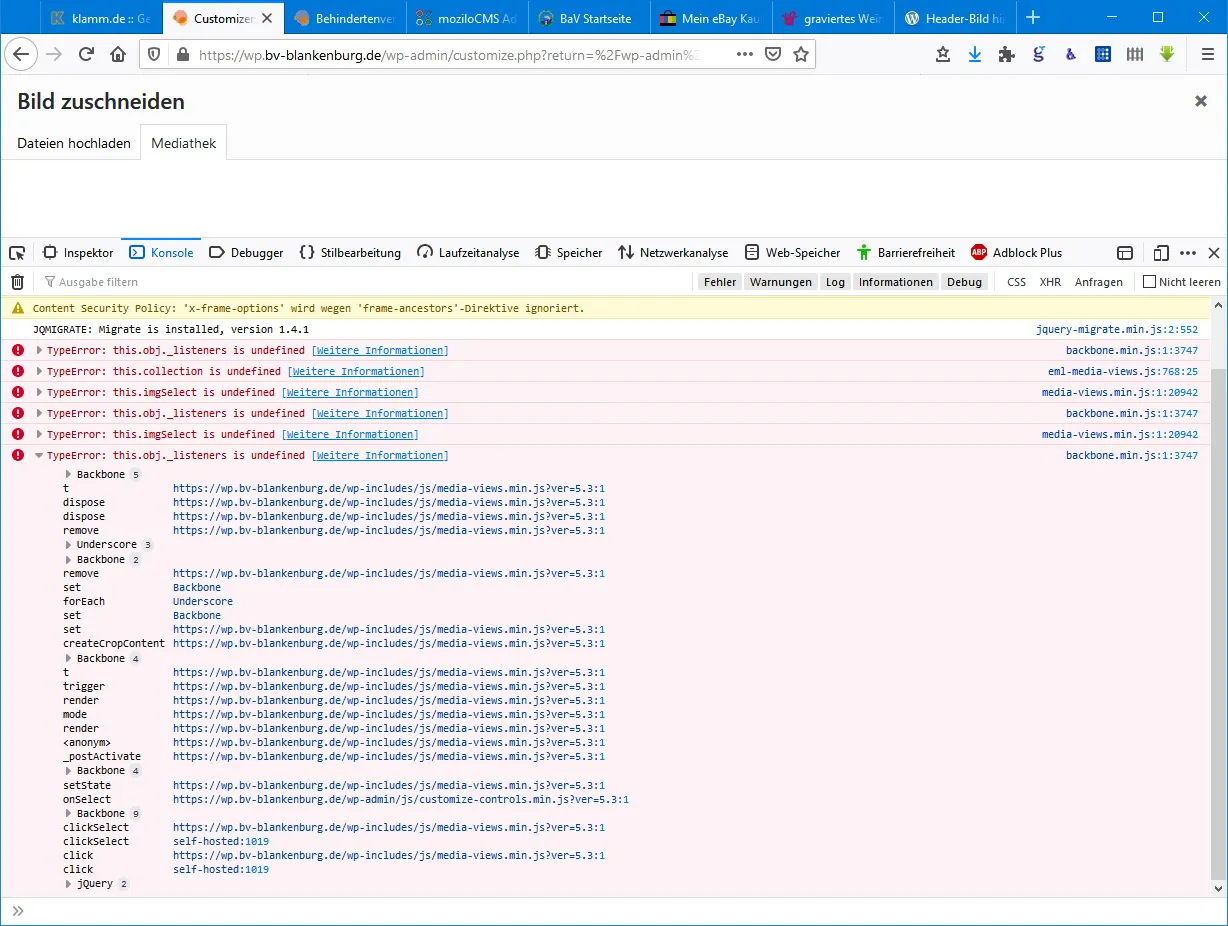Clear the console output with trash icon

coord(17,282)
